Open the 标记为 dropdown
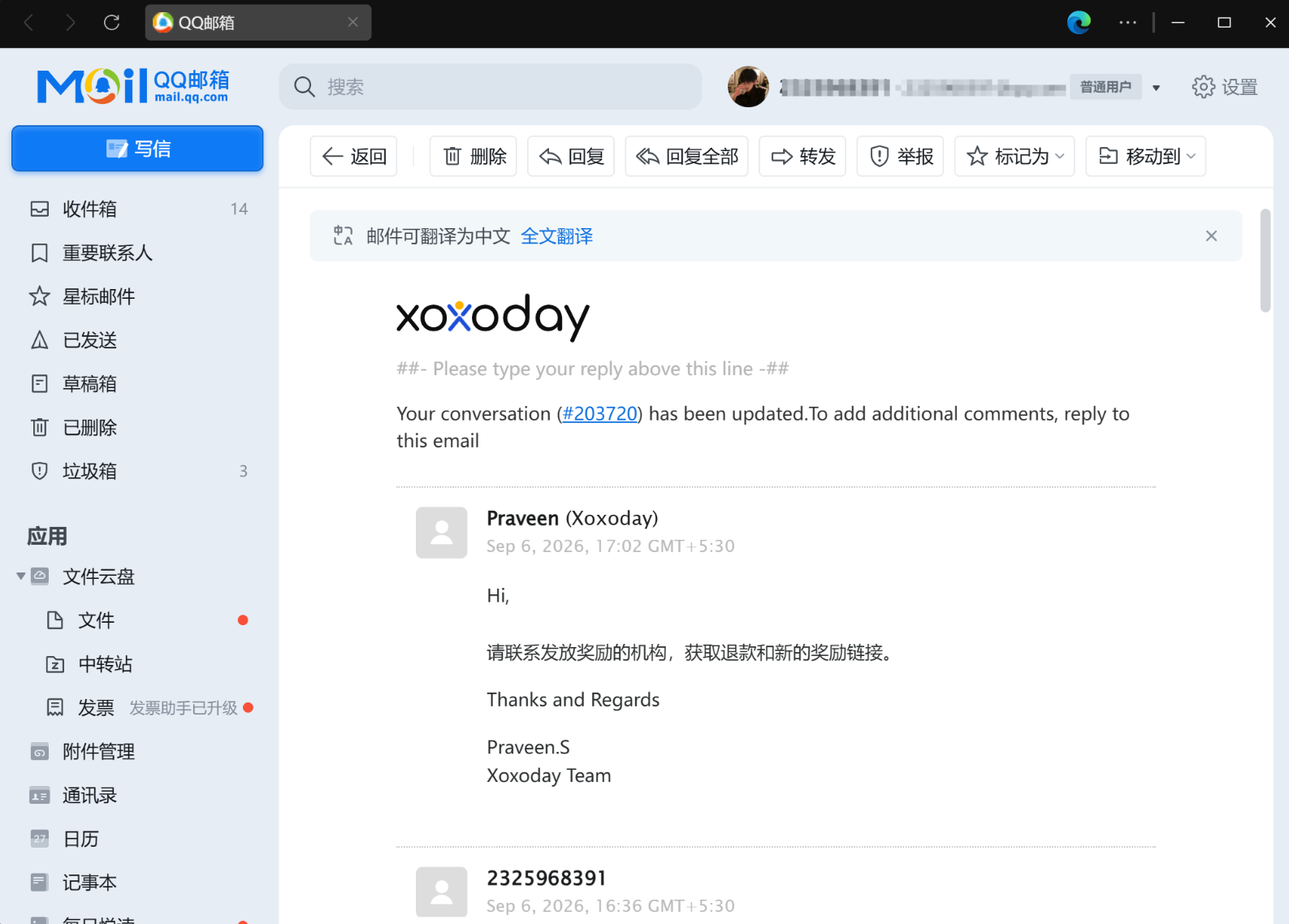This screenshot has height=924, width=1289. point(1014,156)
